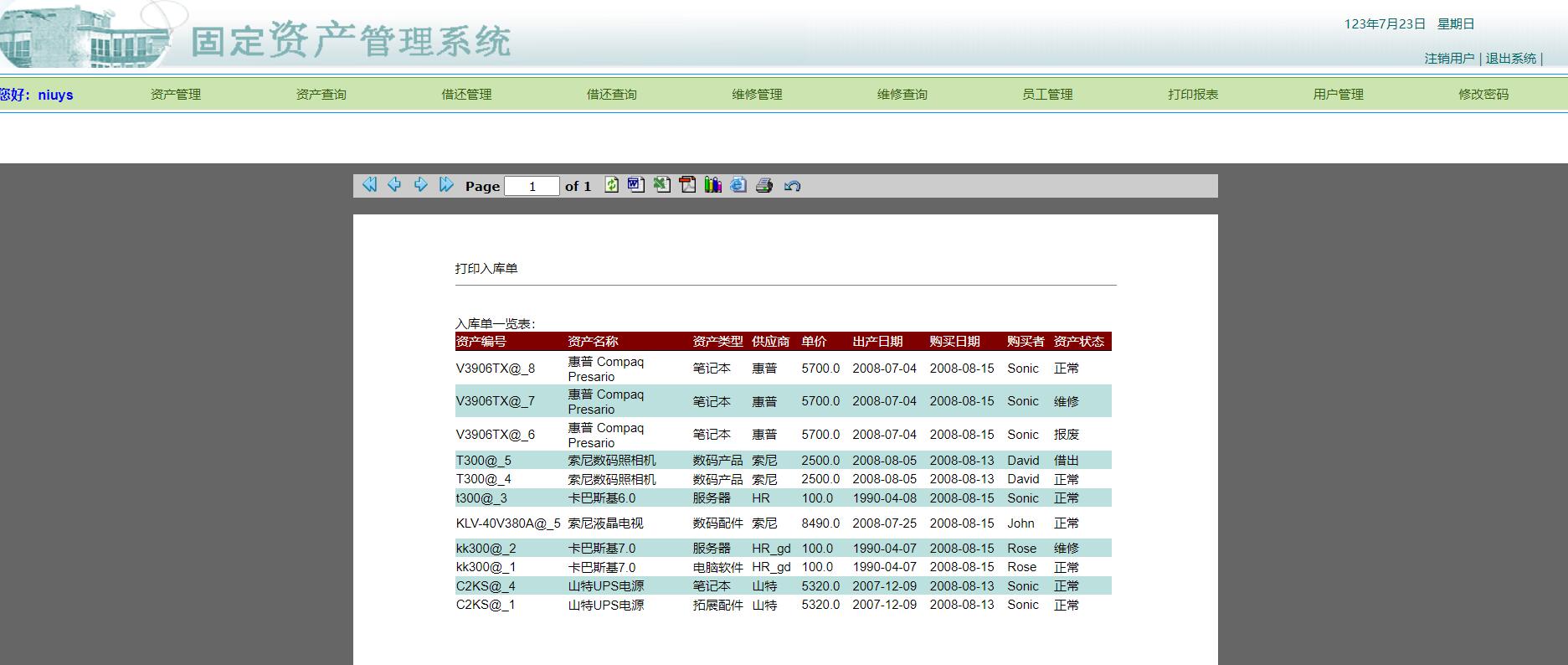This screenshot has height=665, width=1568.
Task: Click 报废 status of V3906TX@_6
Action: (1067, 435)
